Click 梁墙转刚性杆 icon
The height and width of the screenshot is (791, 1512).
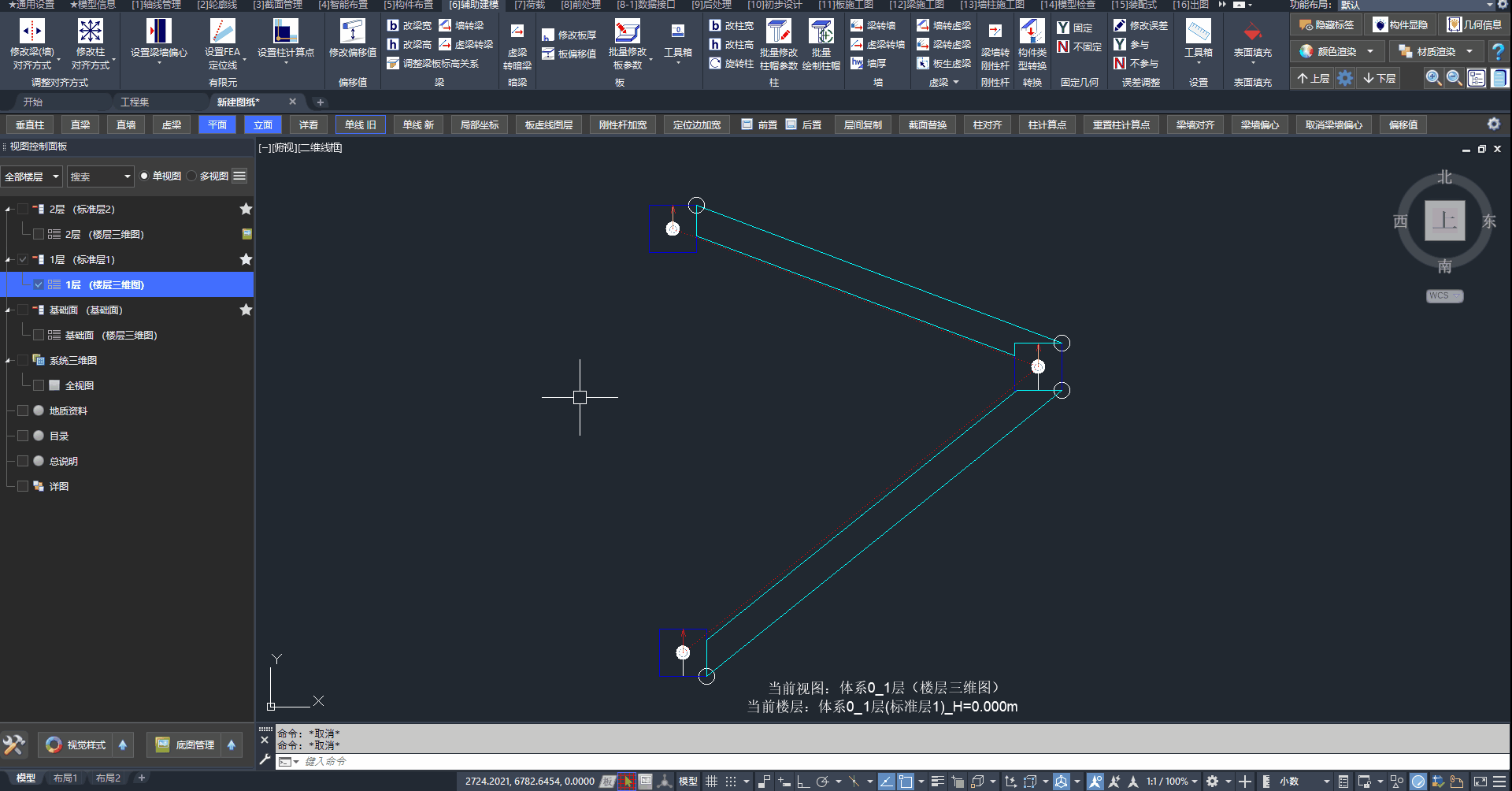coord(995,32)
